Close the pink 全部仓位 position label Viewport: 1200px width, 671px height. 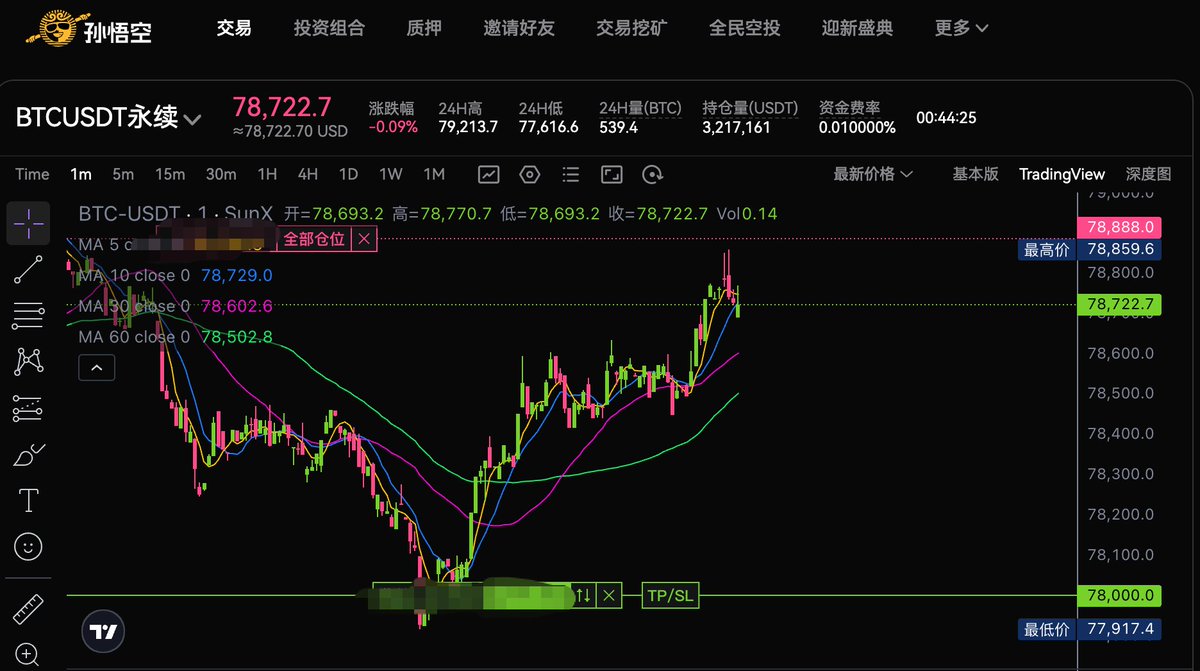pos(364,239)
